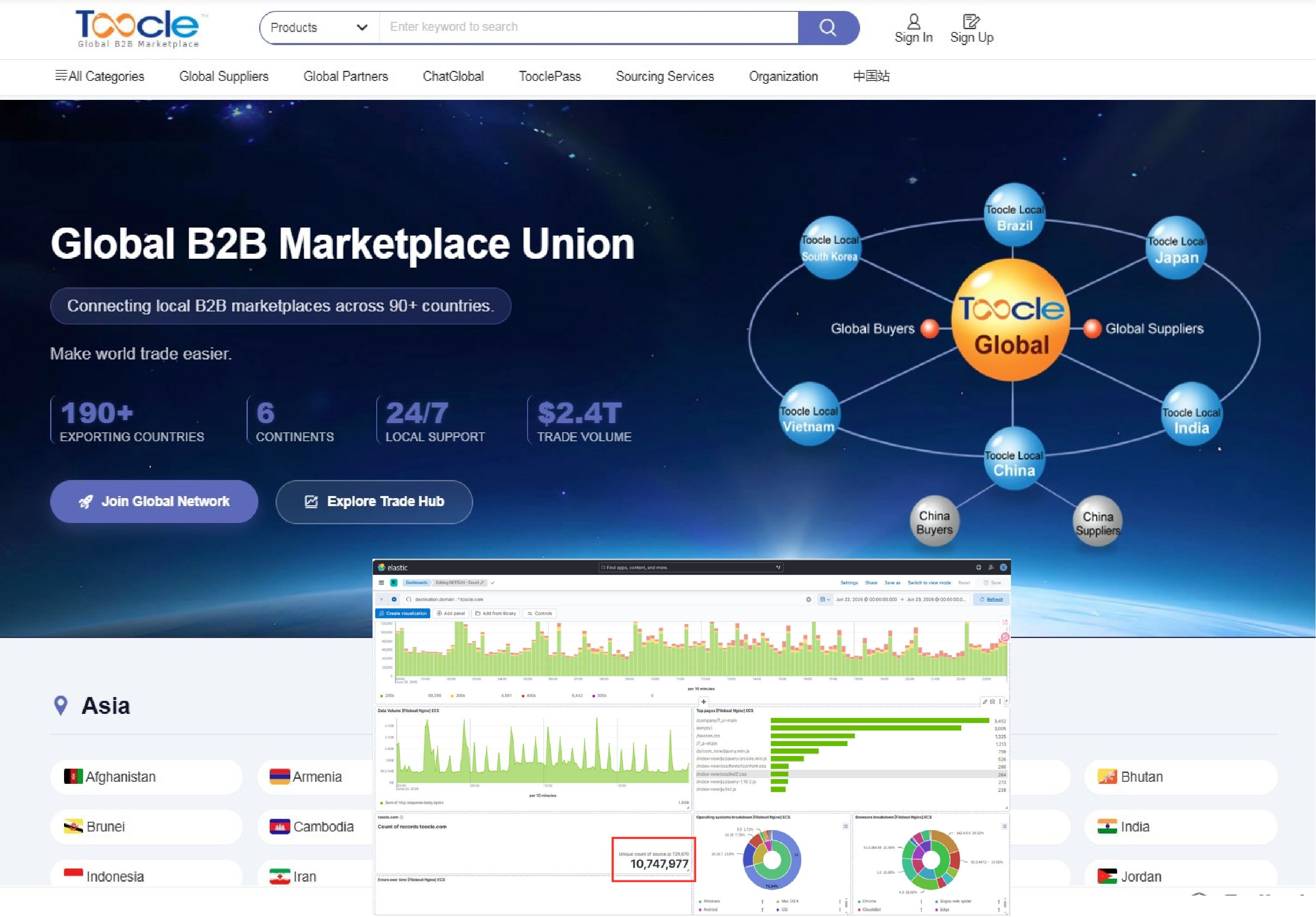The image size is (1316, 917).
Task: Click the Toocle Local Japan bubble
Action: pos(1176,248)
